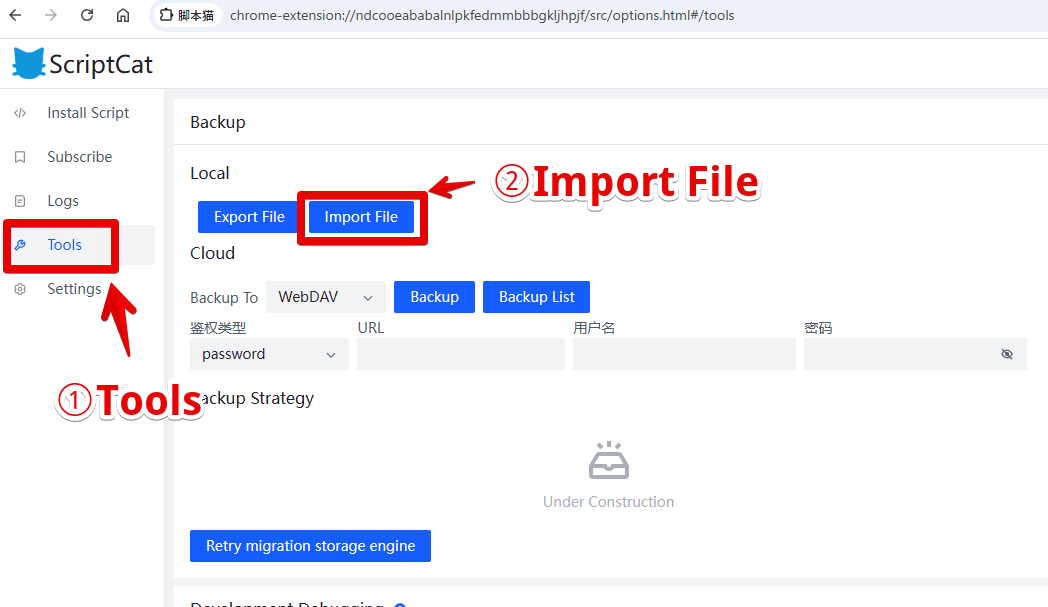Open the 鉴权类型 password dropdown

[269, 354]
